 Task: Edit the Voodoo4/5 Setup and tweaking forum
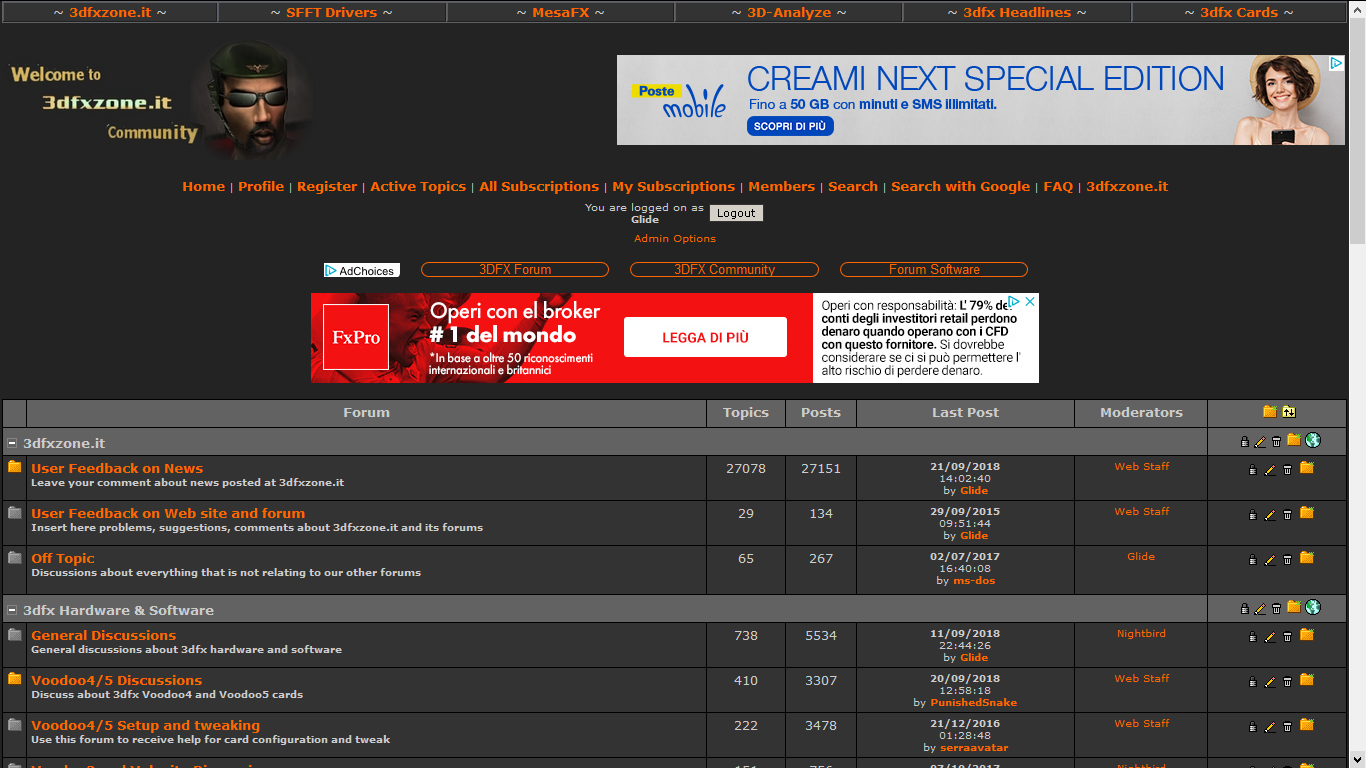click(x=1270, y=727)
